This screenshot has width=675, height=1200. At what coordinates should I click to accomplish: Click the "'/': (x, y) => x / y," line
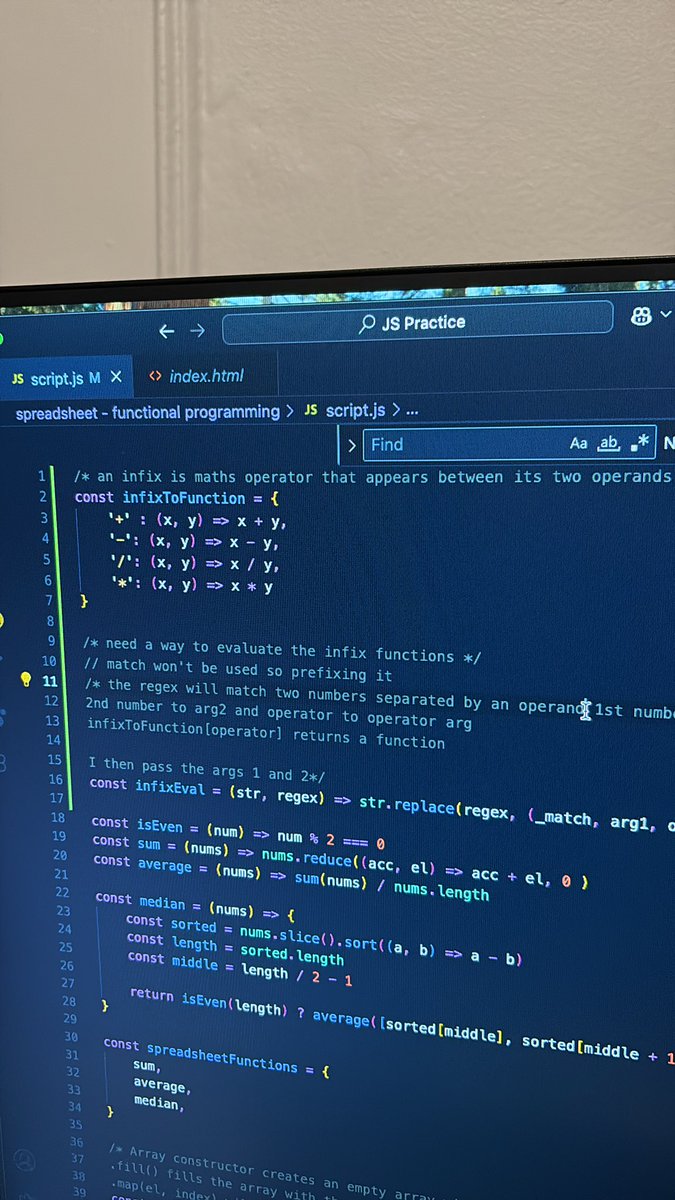(194, 565)
